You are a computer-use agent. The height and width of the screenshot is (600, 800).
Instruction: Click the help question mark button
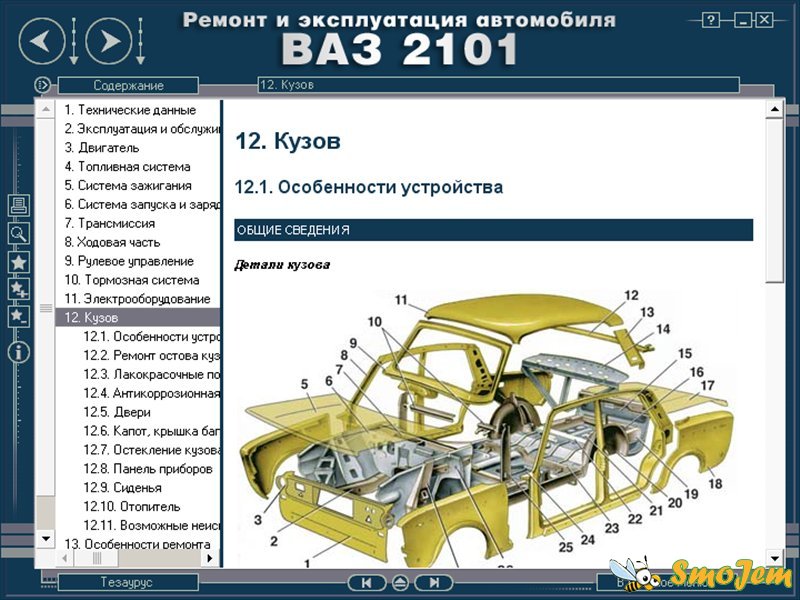click(x=711, y=20)
